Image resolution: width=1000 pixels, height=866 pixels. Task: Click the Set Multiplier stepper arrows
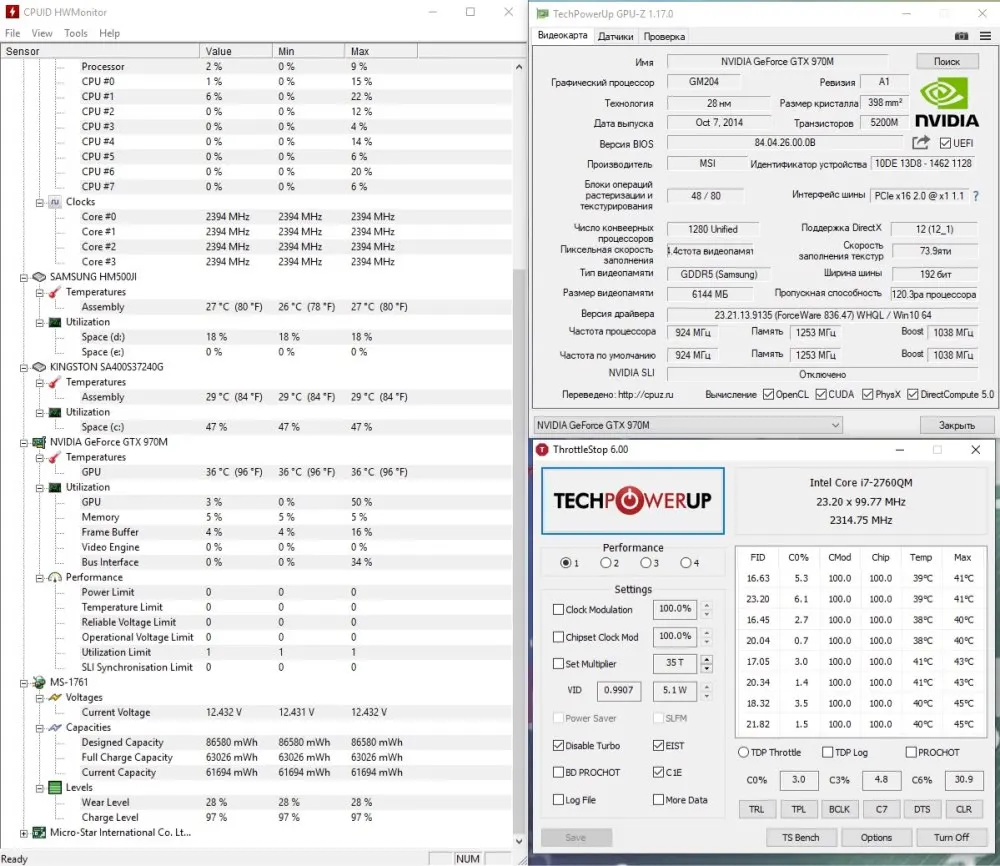(x=707, y=664)
